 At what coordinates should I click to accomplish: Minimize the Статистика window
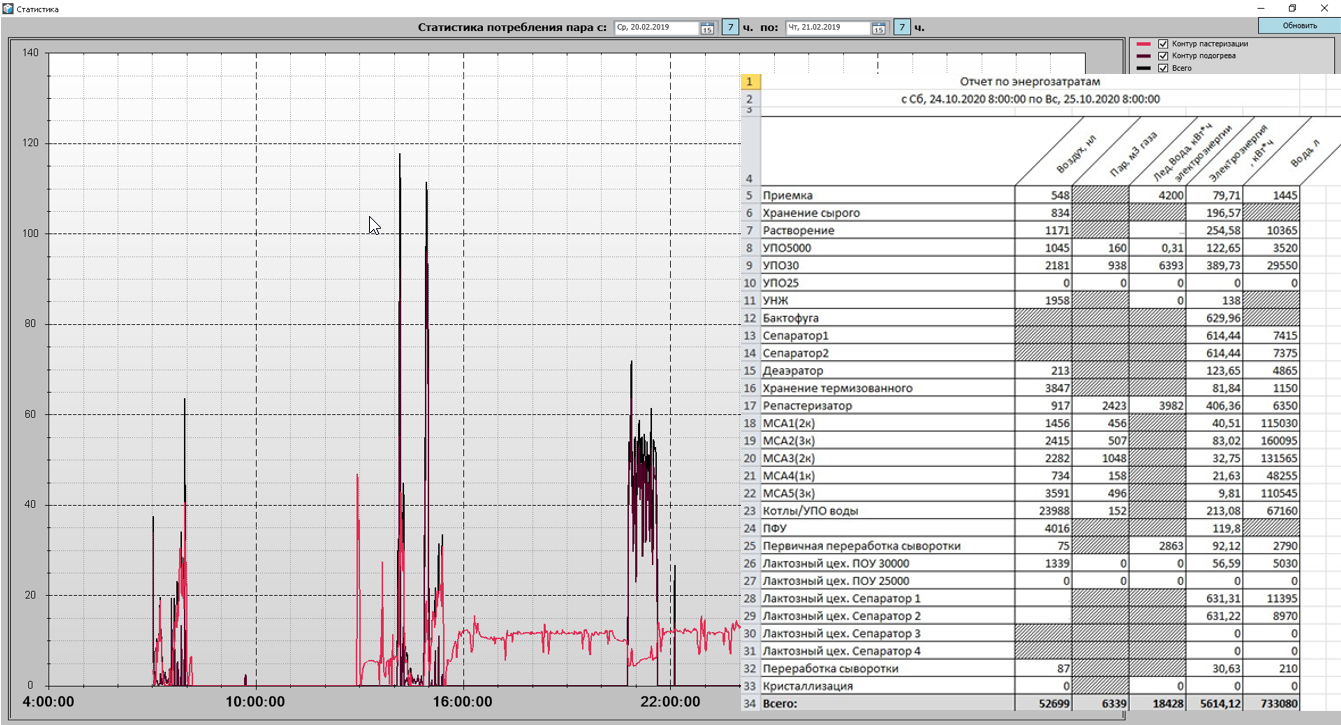coord(1260,9)
